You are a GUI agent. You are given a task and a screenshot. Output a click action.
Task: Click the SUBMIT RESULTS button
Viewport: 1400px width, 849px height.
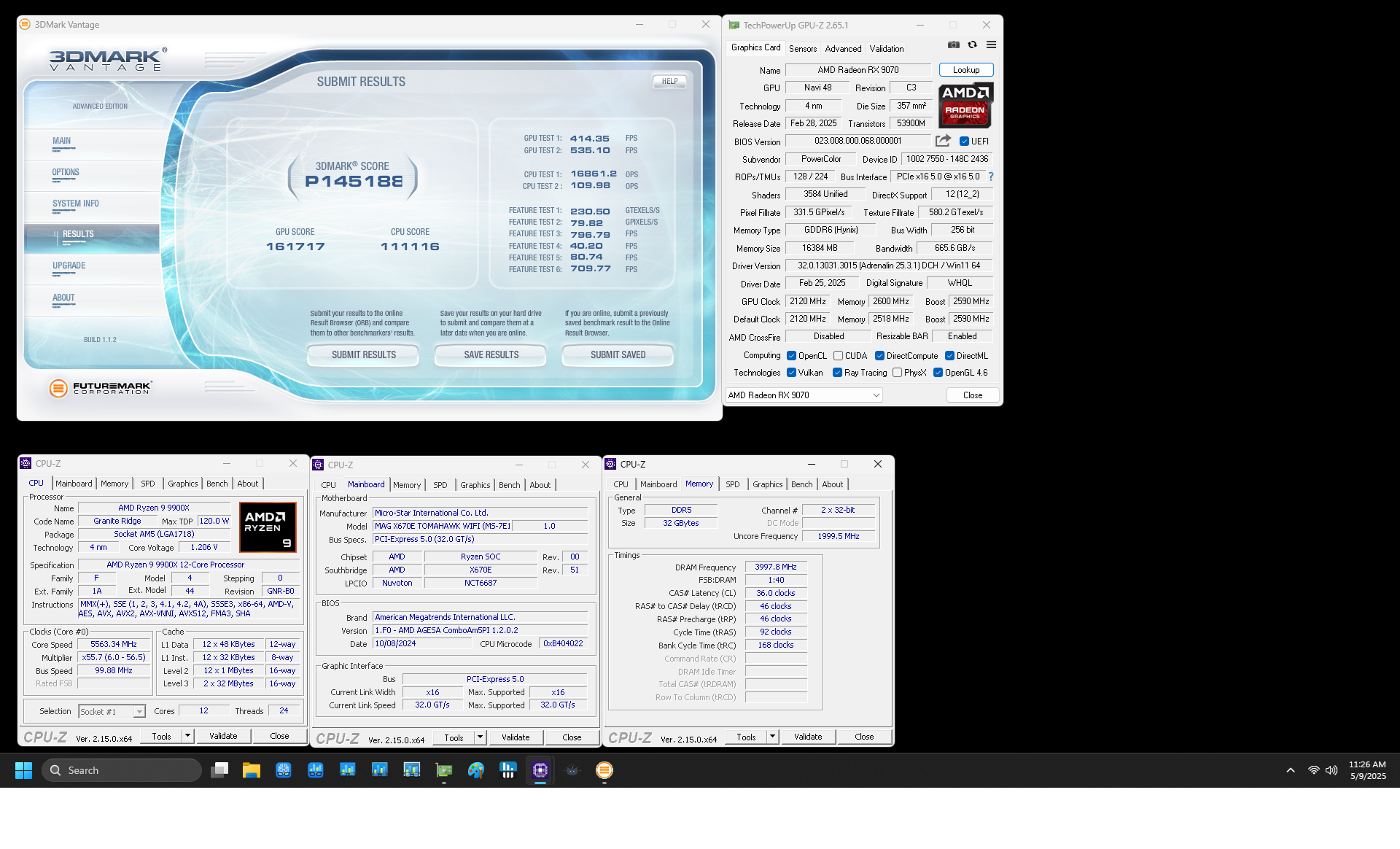click(x=363, y=355)
